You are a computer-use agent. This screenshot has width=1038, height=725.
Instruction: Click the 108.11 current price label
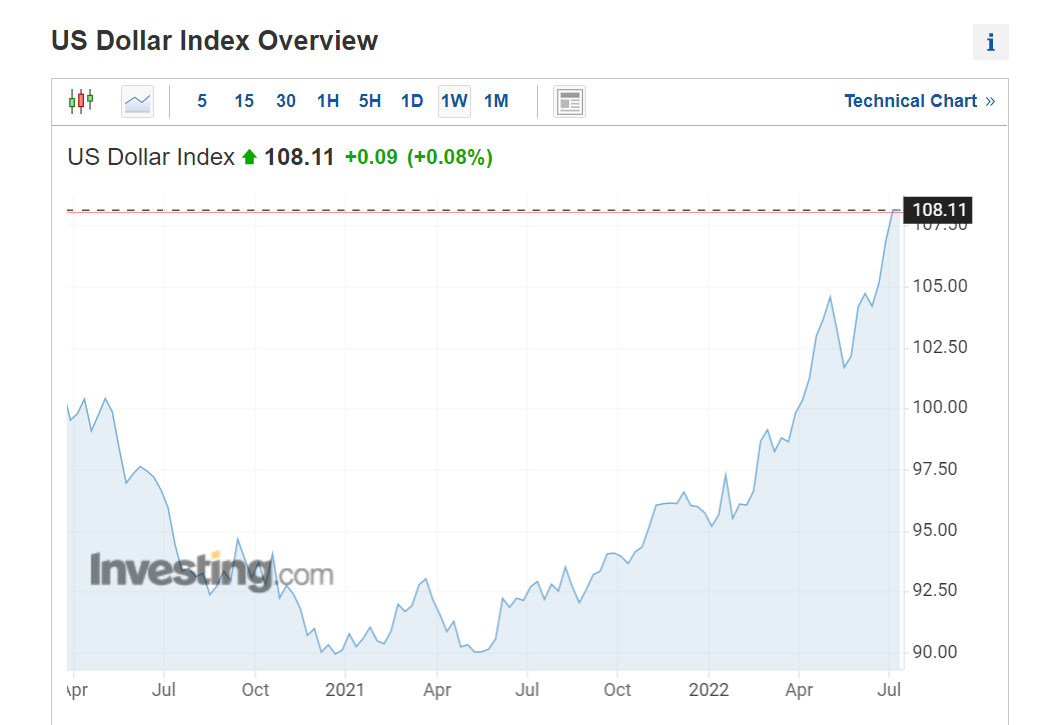(299, 158)
